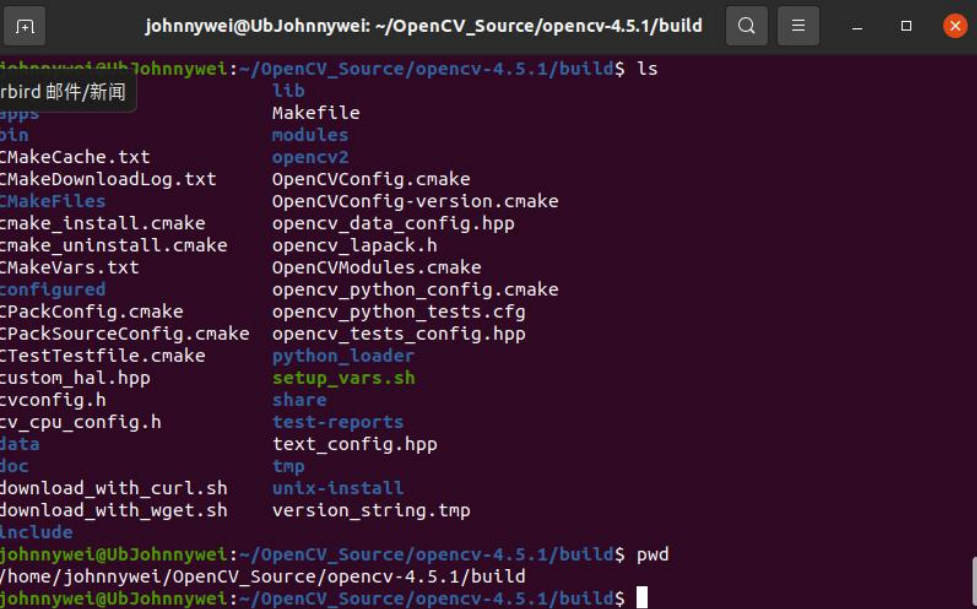The width and height of the screenshot is (977, 609).
Task: Close the terminal with the orange button
Action: pyautogui.click(x=954, y=26)
